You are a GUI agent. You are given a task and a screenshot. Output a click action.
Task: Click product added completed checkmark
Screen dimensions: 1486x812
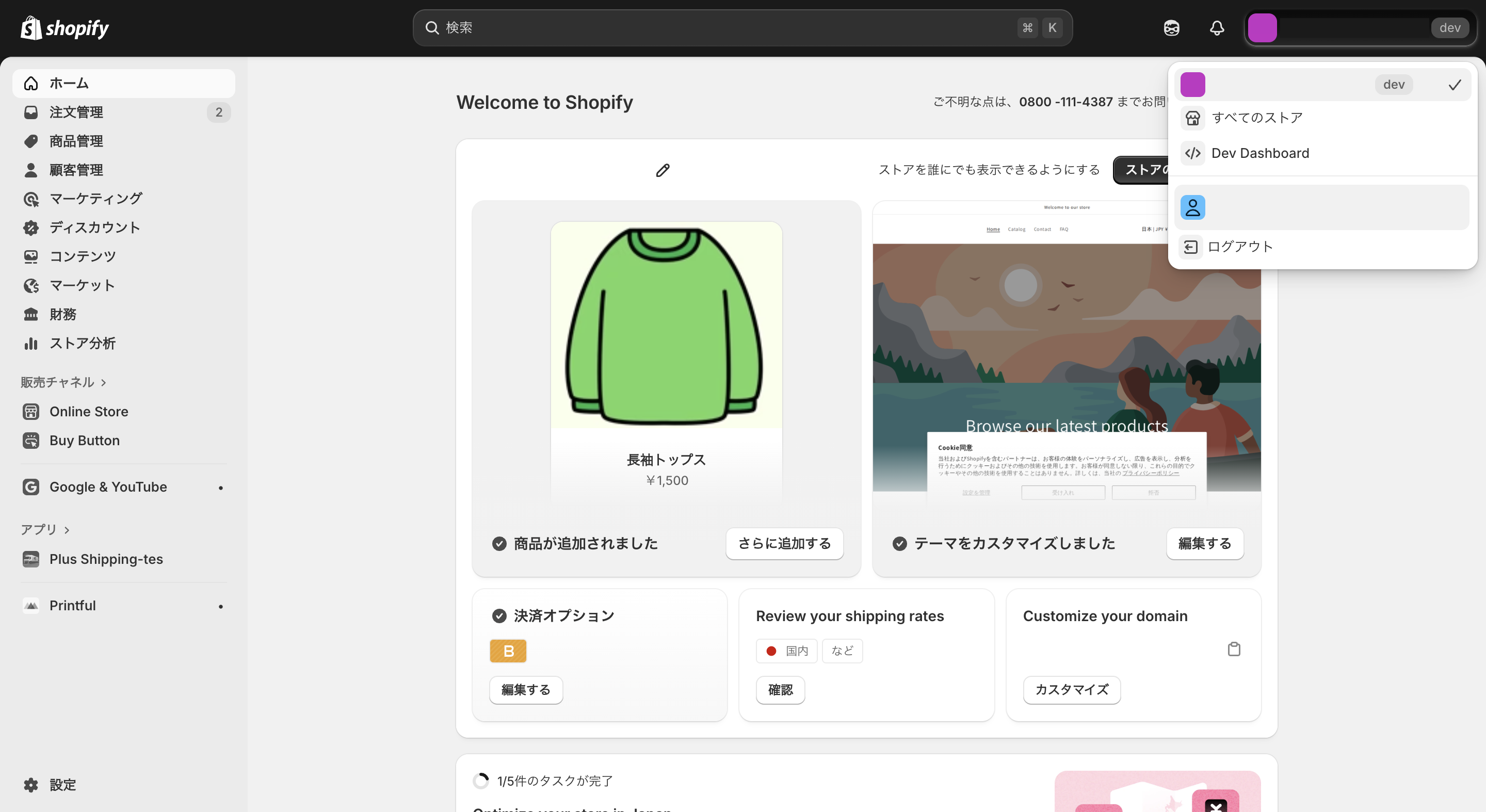coord(499,543)
